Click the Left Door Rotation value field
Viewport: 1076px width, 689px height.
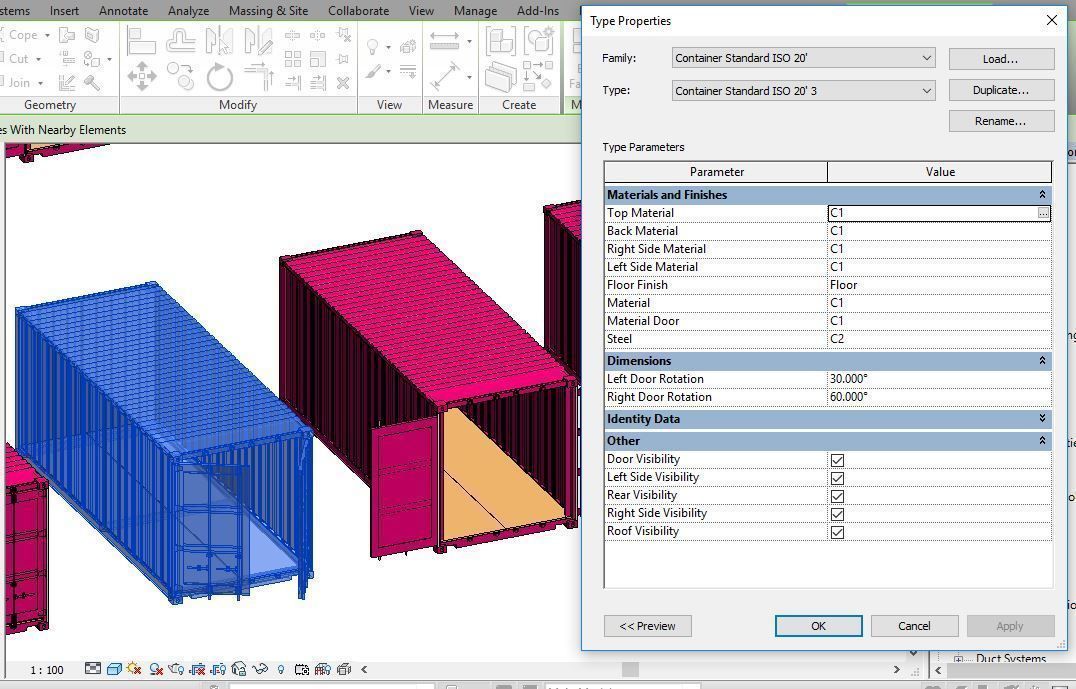click(938, 379)
